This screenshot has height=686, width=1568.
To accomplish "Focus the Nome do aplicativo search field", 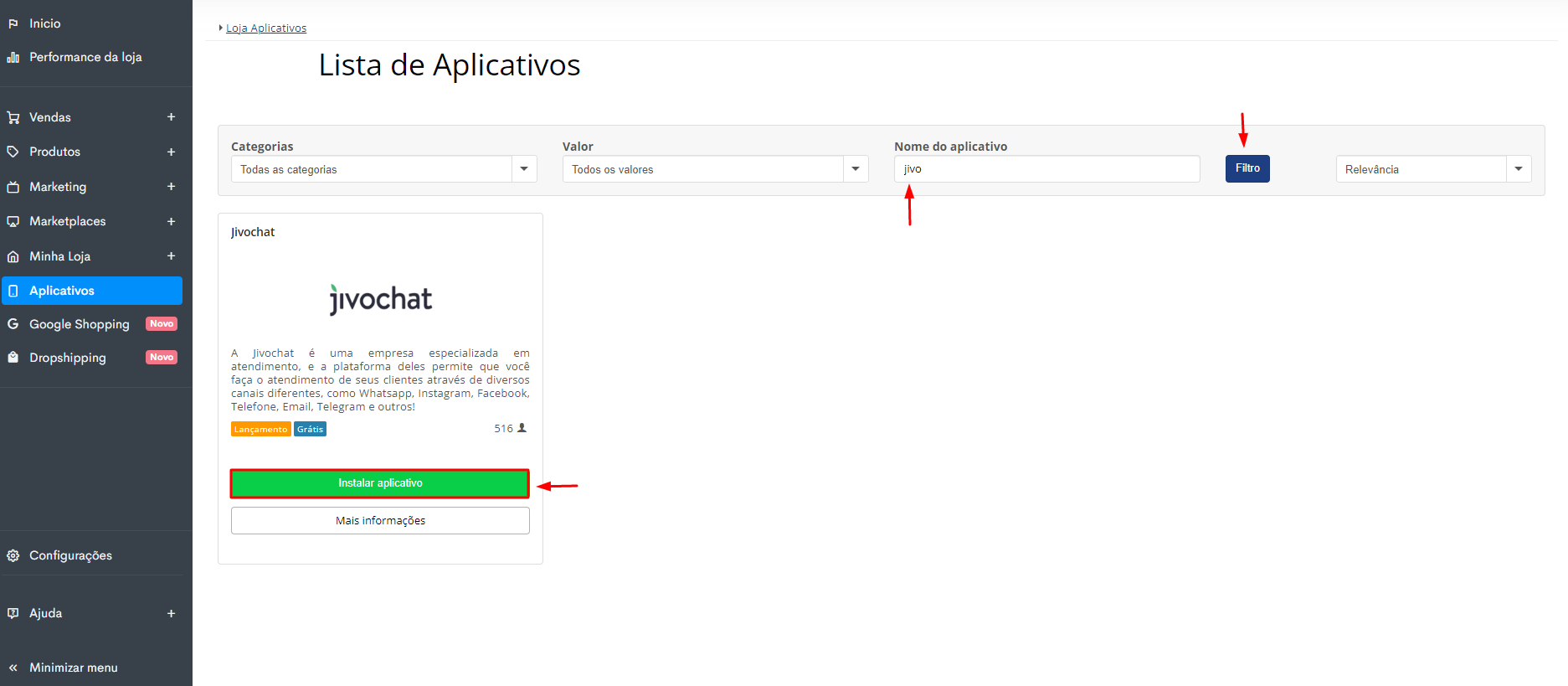I will point(1046,169).
